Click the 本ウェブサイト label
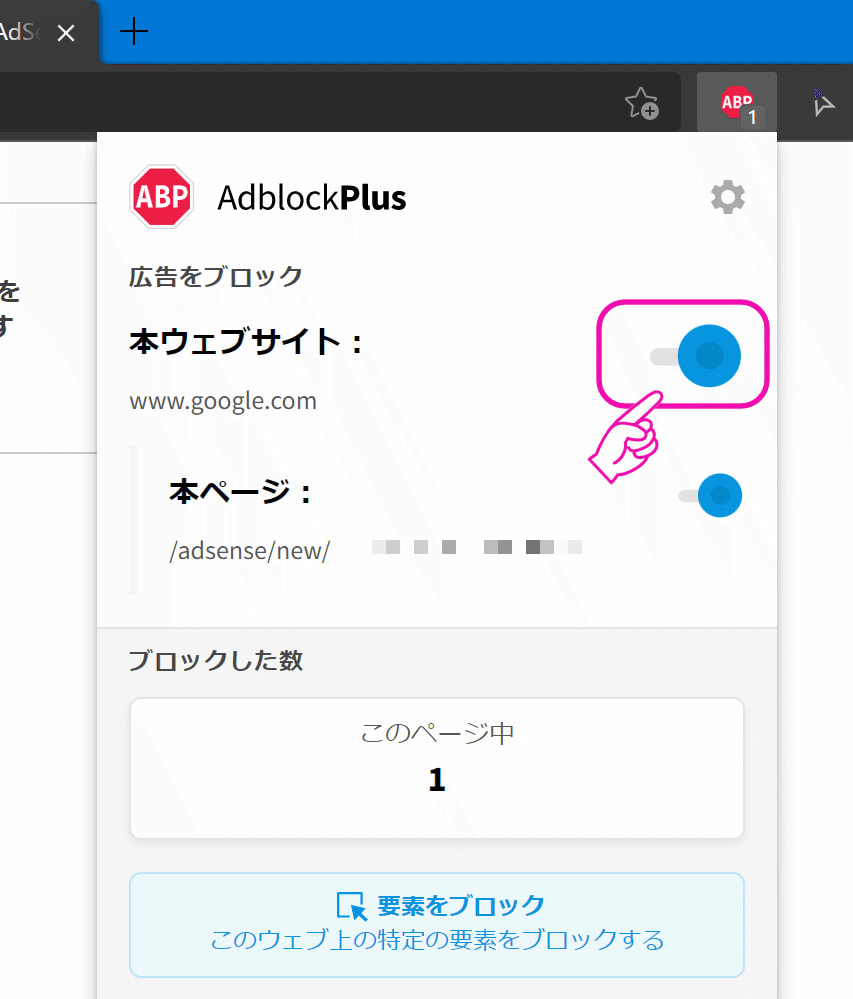 246,341
